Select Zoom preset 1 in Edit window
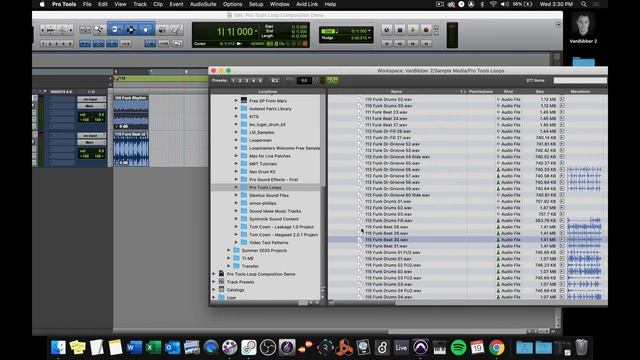The height and width of the screenshot is (360, 640). pos(43,43)
